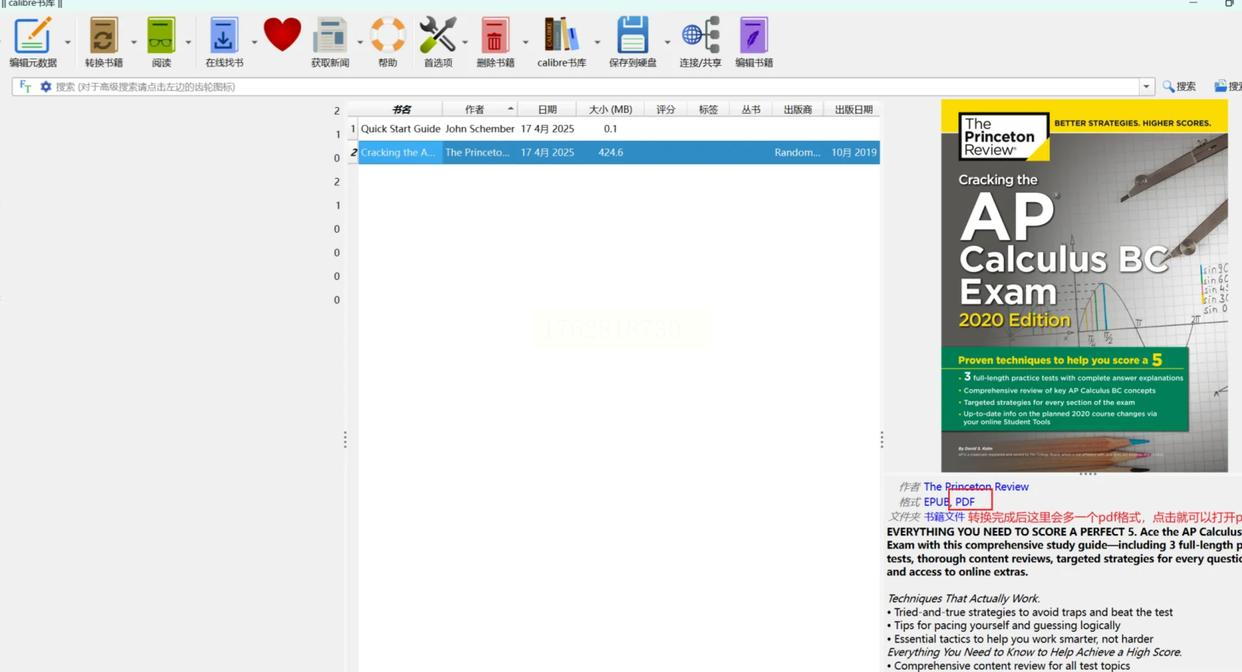Toggle the FT full-text search icon
1242x672 pixels.
tap(25, 87)
